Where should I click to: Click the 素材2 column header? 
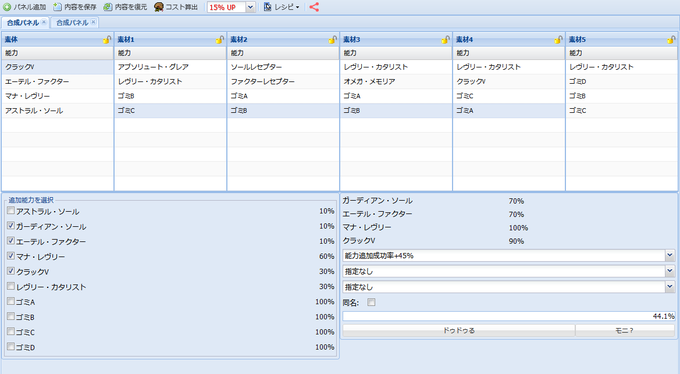(x=283, y=39)
